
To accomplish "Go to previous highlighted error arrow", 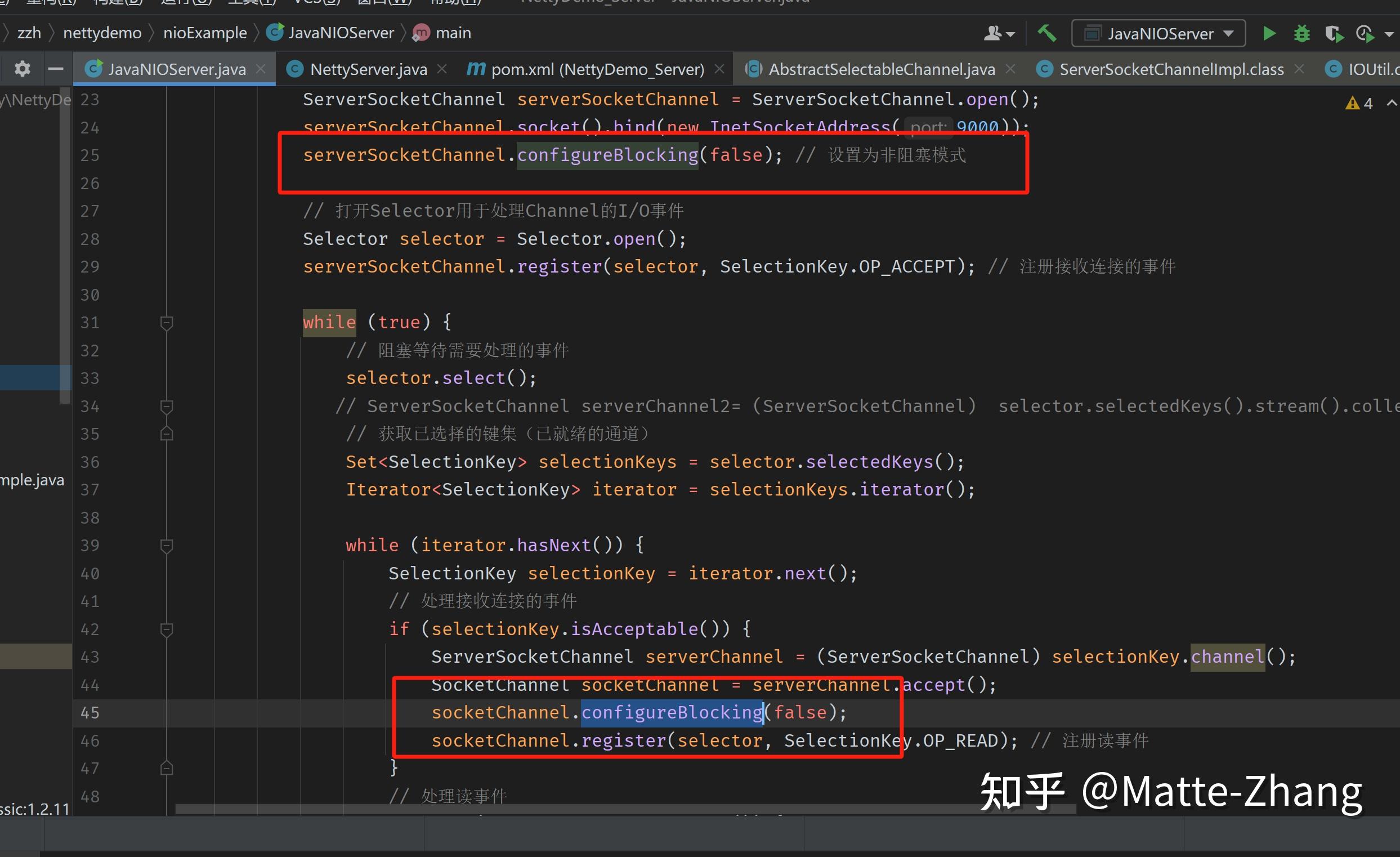I will pyautogui.click(x=1392, y=103).
